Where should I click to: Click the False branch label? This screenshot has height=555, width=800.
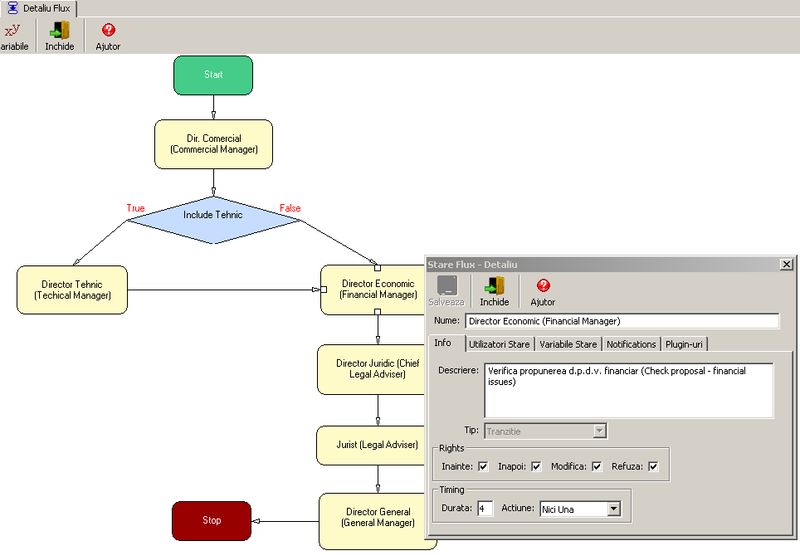point(290,208)
